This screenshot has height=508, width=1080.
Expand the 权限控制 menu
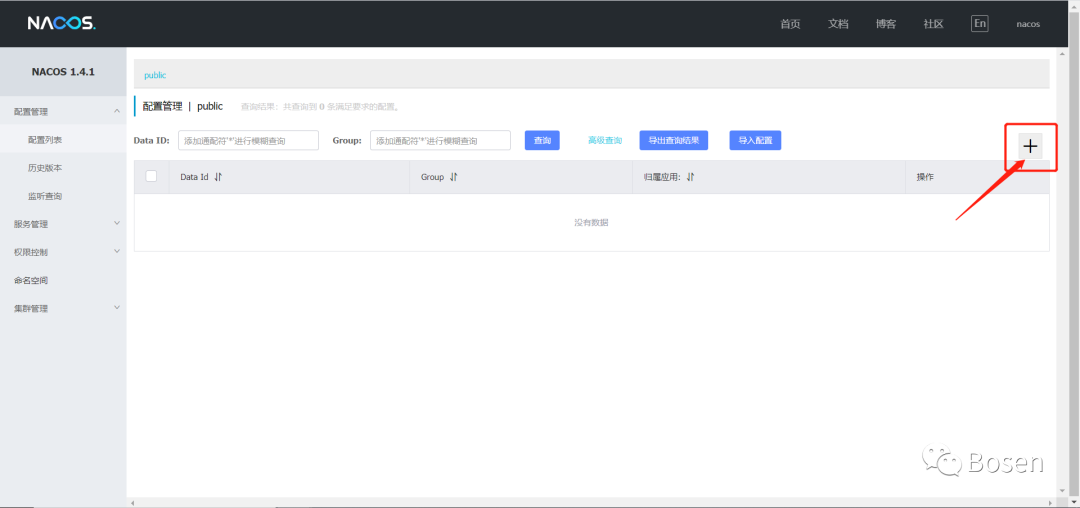[x=63, y=252]
